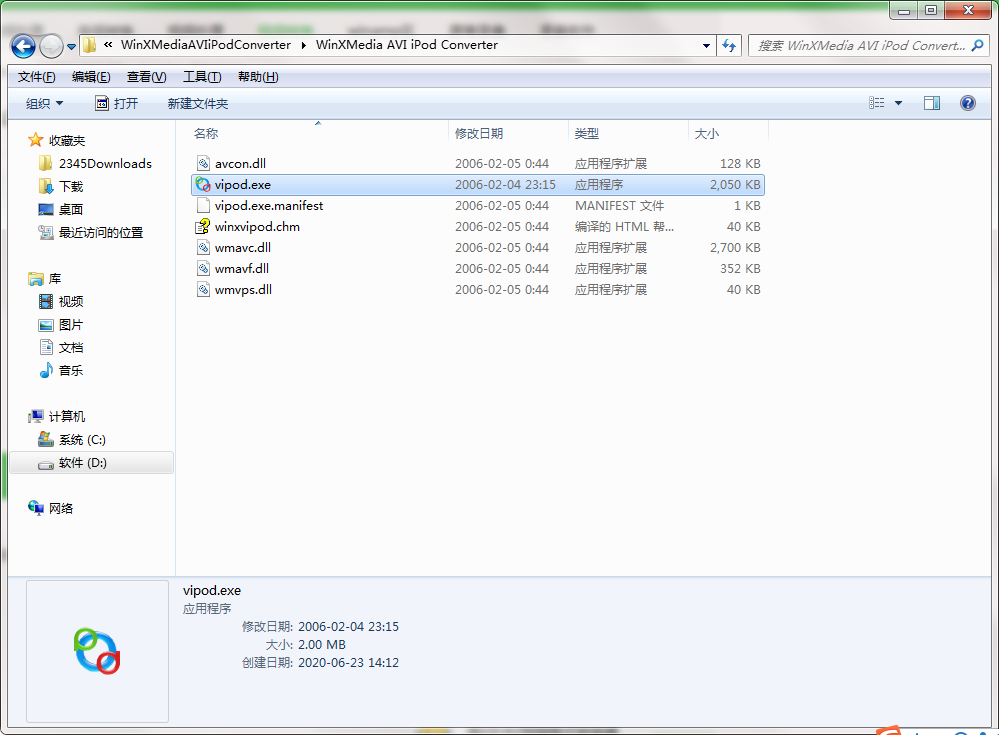Click the large vipod.exe preview thumbnail

coord(97,651)
